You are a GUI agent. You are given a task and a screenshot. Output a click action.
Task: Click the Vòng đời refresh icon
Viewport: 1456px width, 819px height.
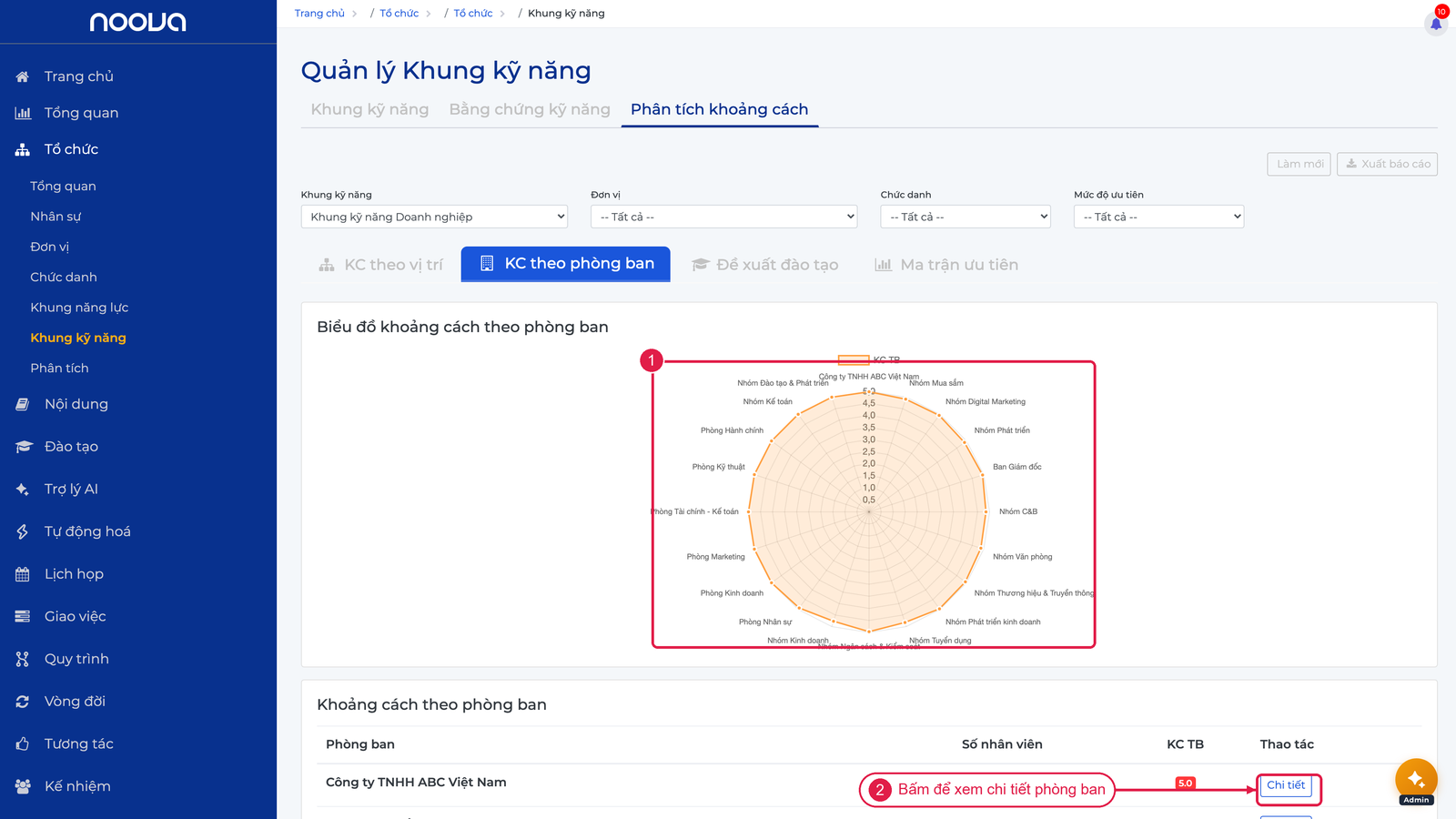coord(23,702)
